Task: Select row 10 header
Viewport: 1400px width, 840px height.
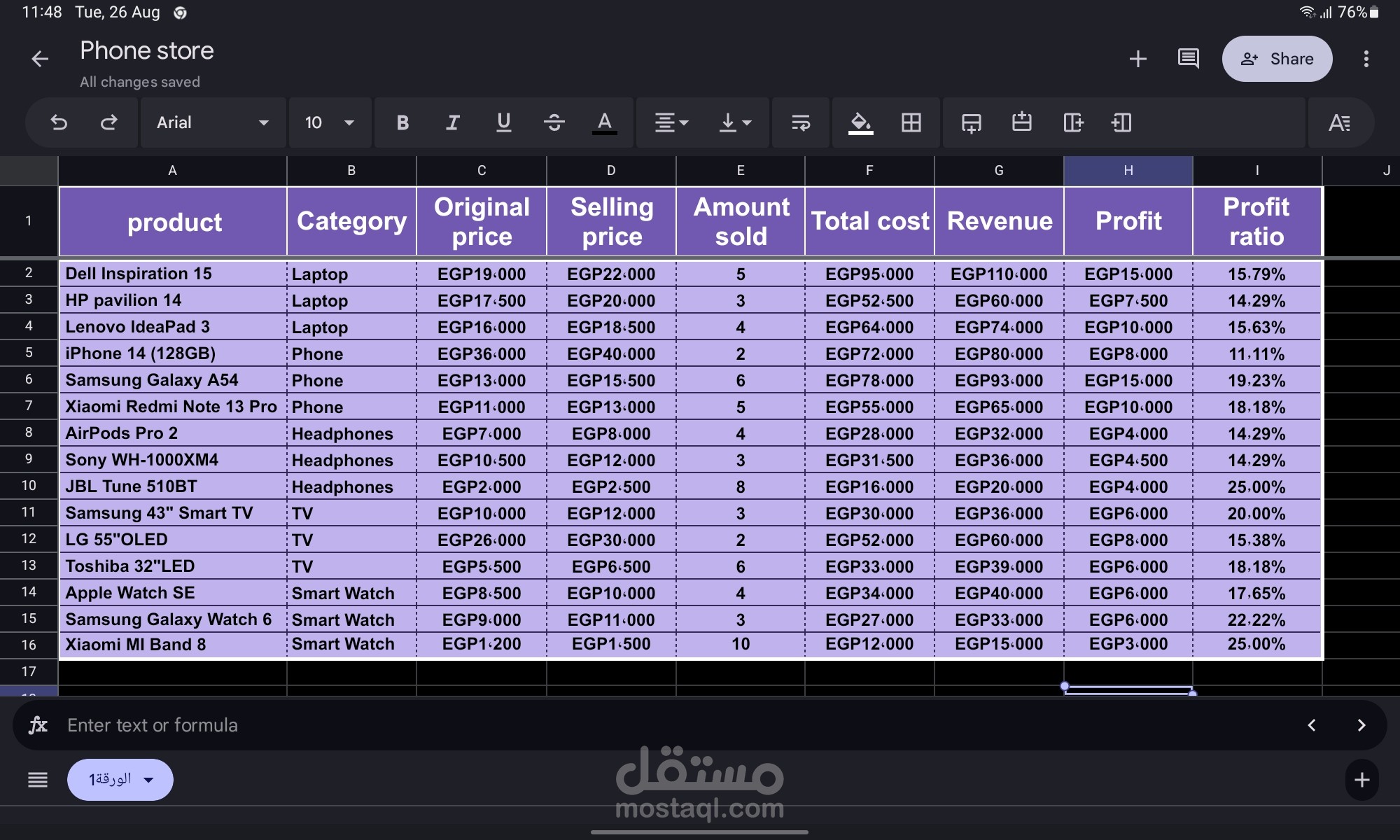Action: 29,486
